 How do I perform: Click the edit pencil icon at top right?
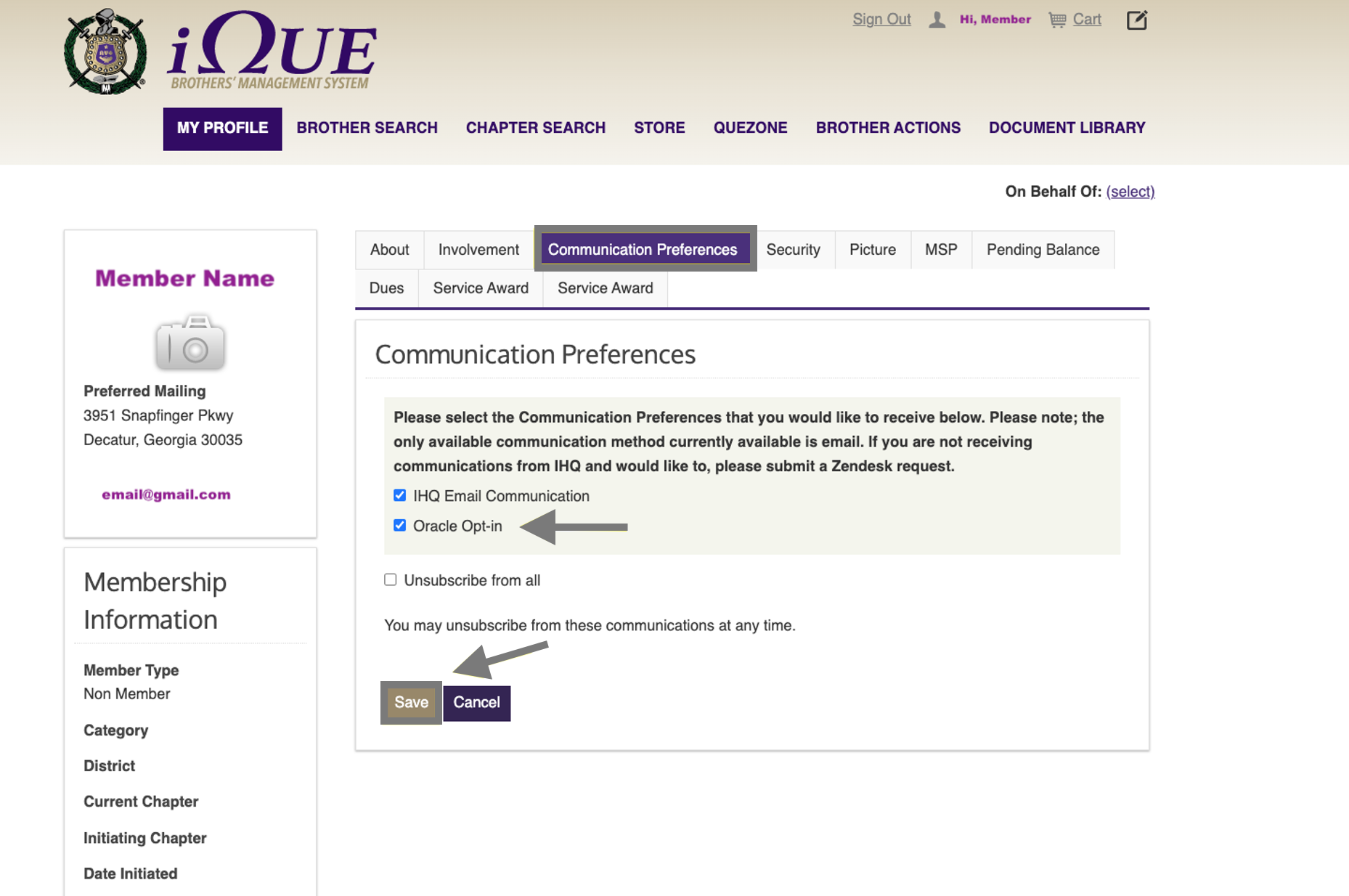[x=1137, y=20]
